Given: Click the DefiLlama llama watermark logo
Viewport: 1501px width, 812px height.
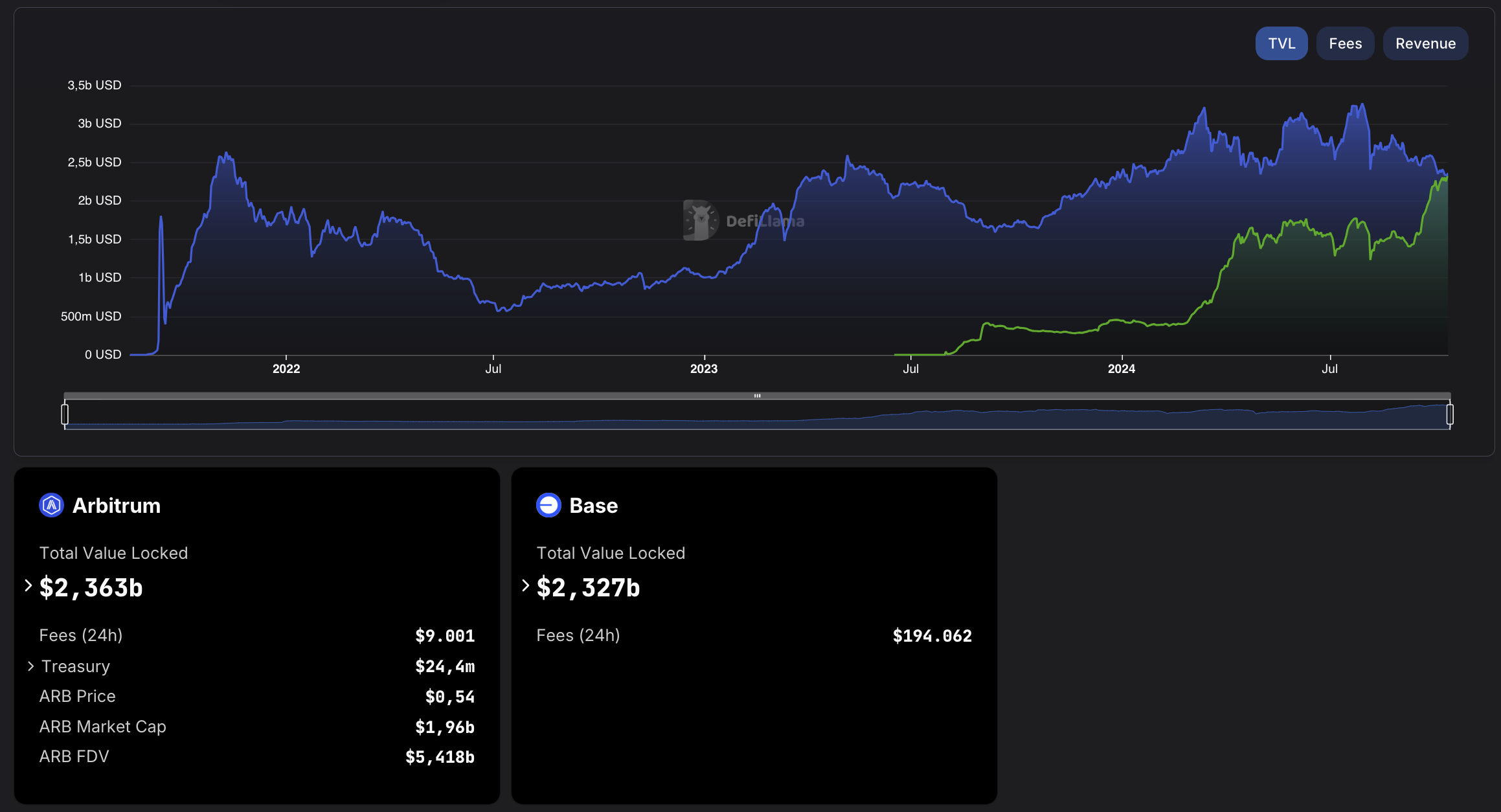Looking at the screenshot, I should point(701,220).
